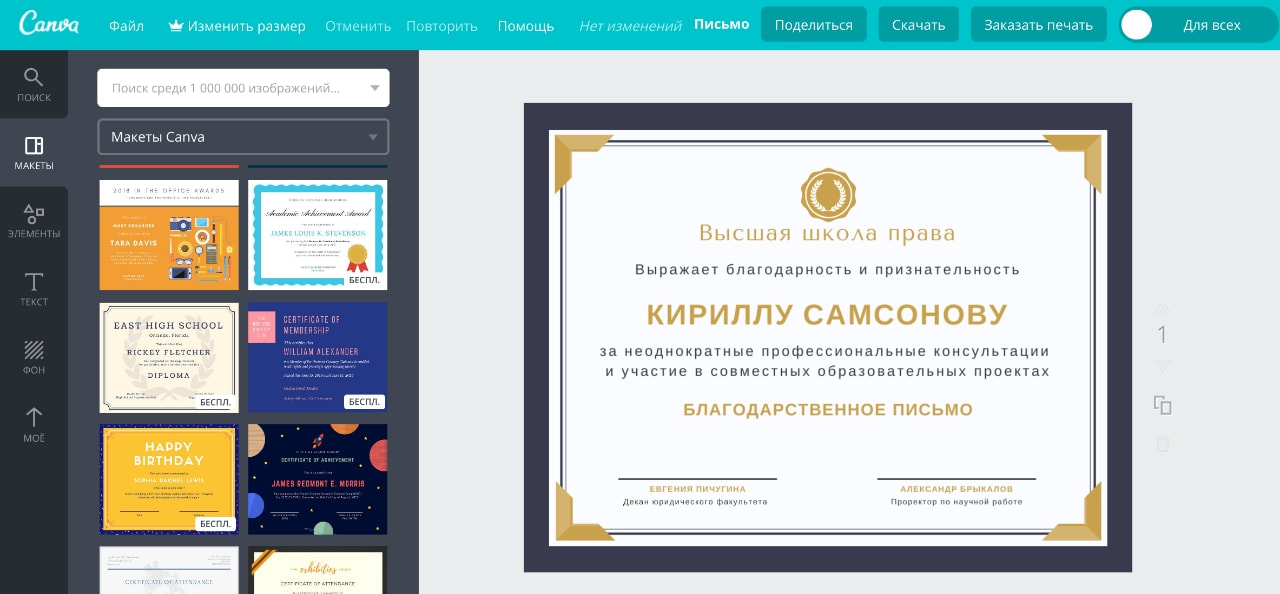Screen dimensions: 1280x594
Task: Click the page number 1 indicator
Action: point(1162,335)
